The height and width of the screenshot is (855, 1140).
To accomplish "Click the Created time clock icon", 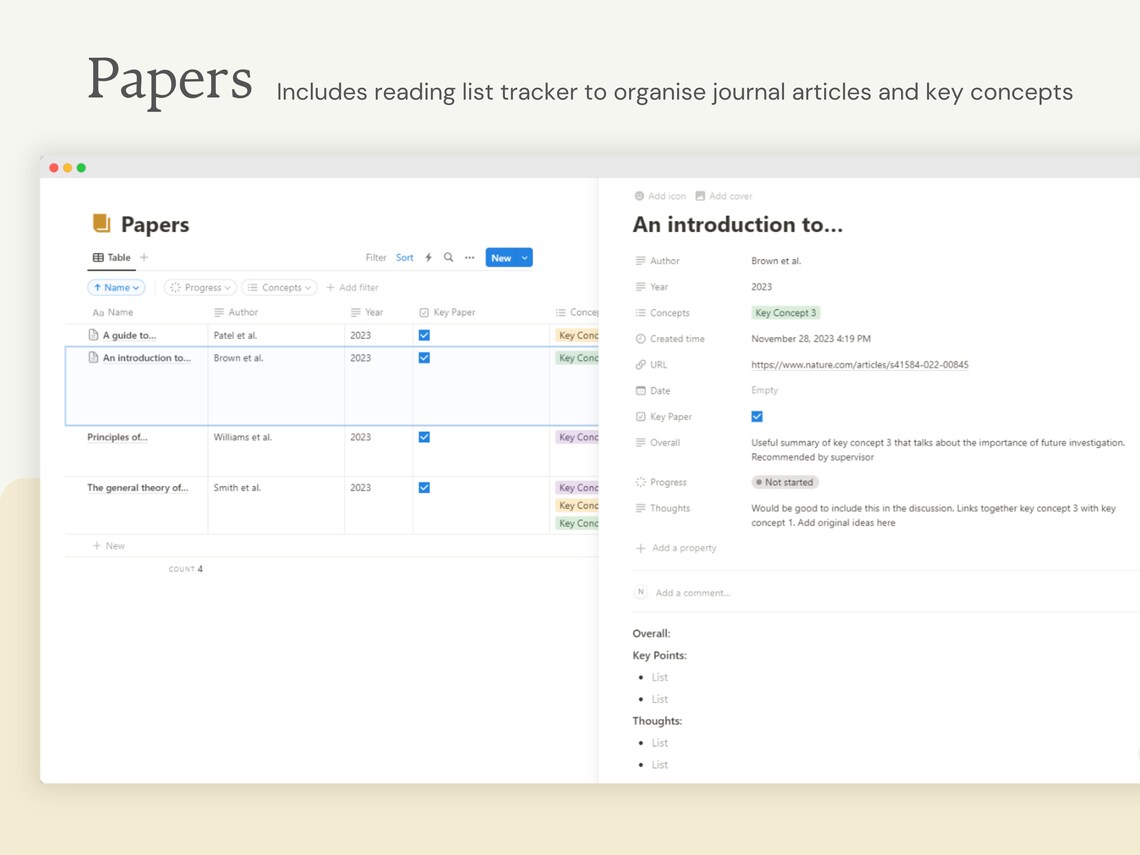I will 641,338.
